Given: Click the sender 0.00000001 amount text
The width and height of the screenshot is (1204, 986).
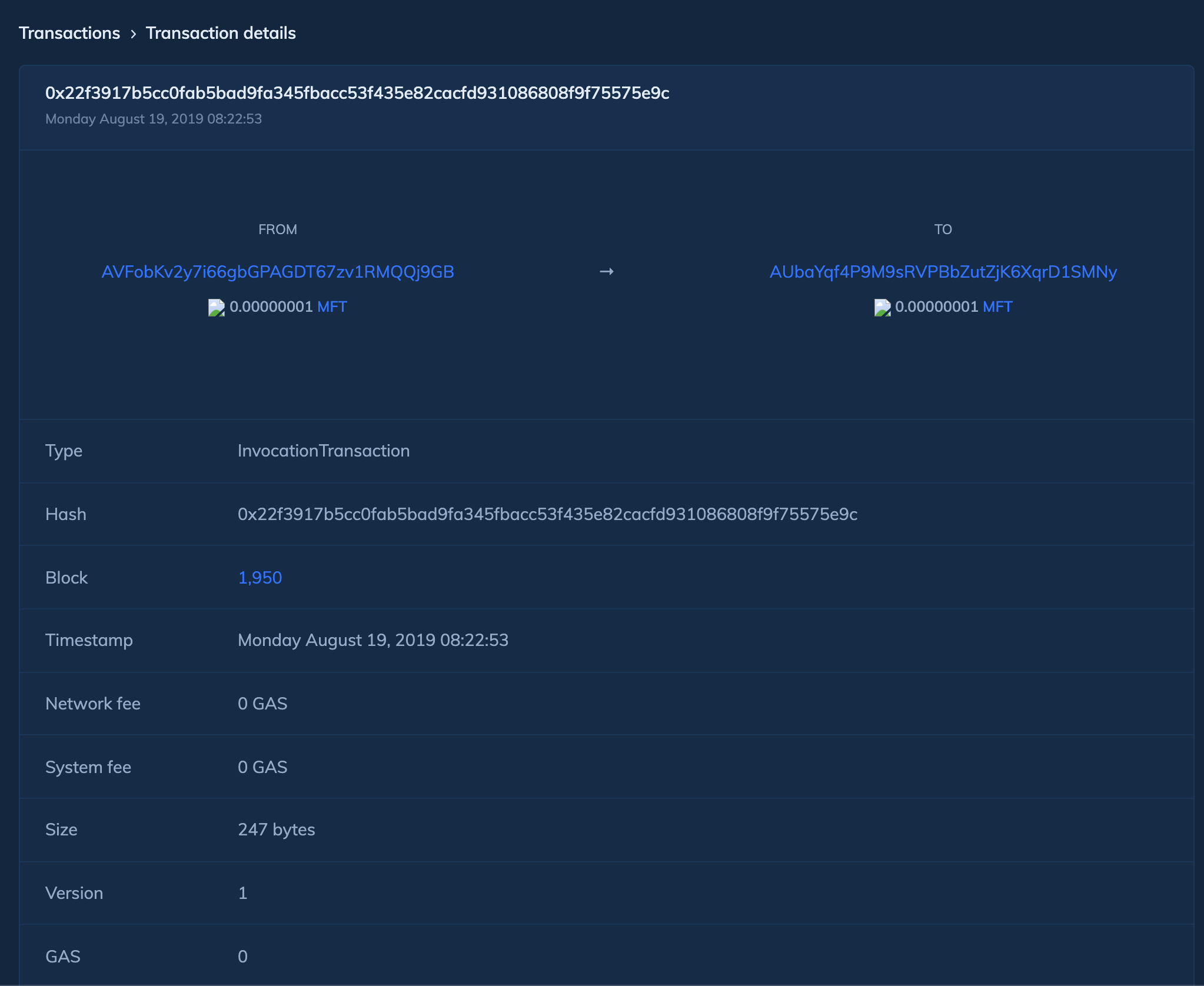Looking at the screenshot, I should click(x=271, y=307).
